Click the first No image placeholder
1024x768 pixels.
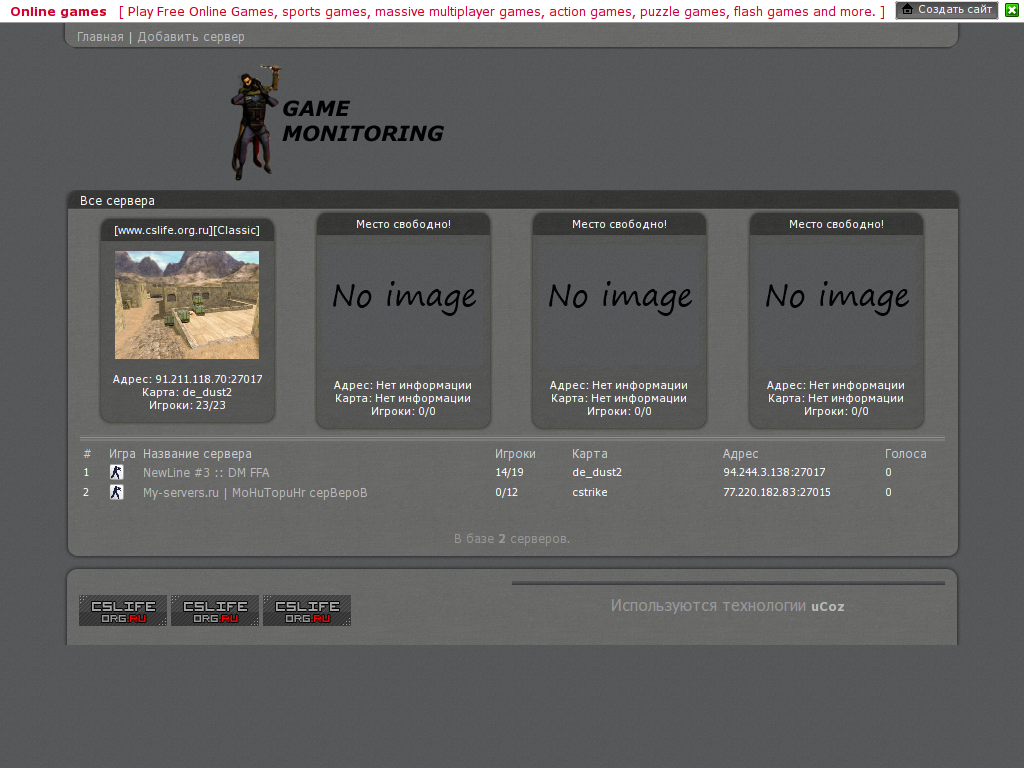(x=404, y=296)
